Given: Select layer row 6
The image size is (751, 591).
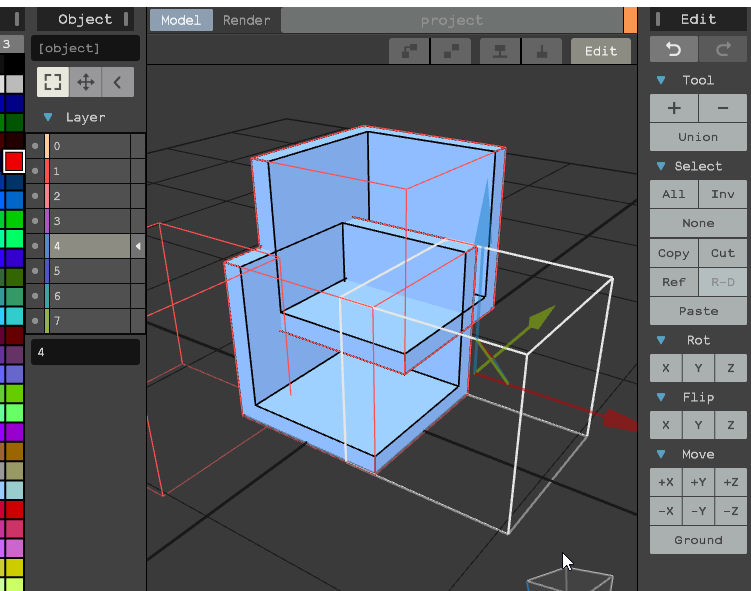Looking at the screenshot, I should (x=87, y=296).
